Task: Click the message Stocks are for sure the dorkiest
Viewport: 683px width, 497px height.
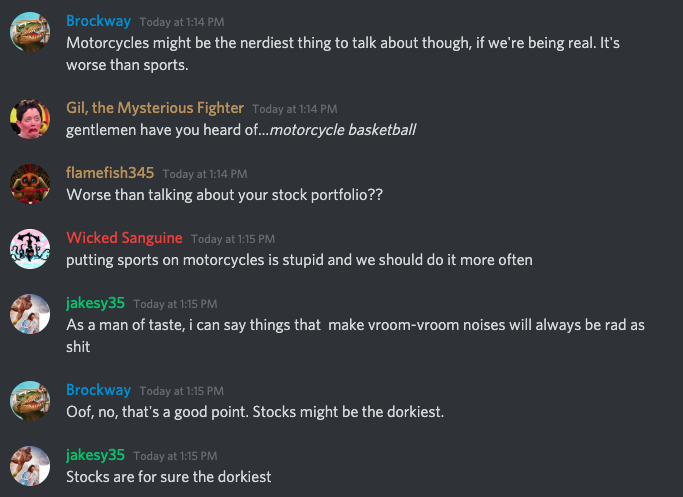Action: 169,477
